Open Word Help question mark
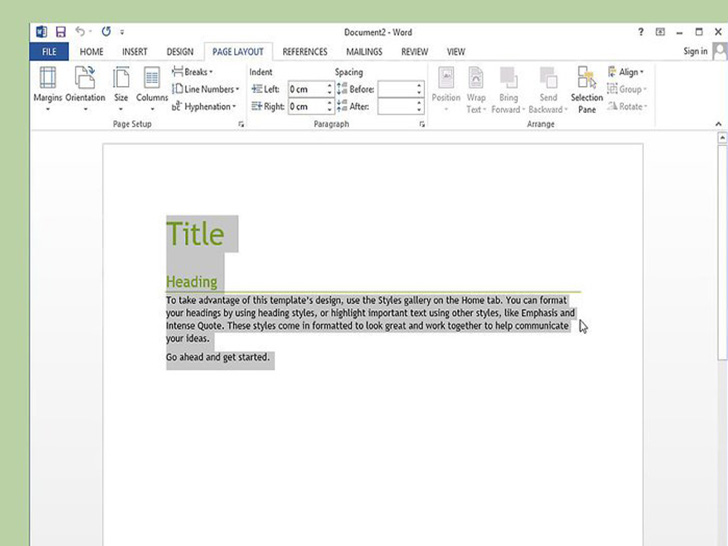Viewport: 728px width, 546px height. tap(641, 32)
